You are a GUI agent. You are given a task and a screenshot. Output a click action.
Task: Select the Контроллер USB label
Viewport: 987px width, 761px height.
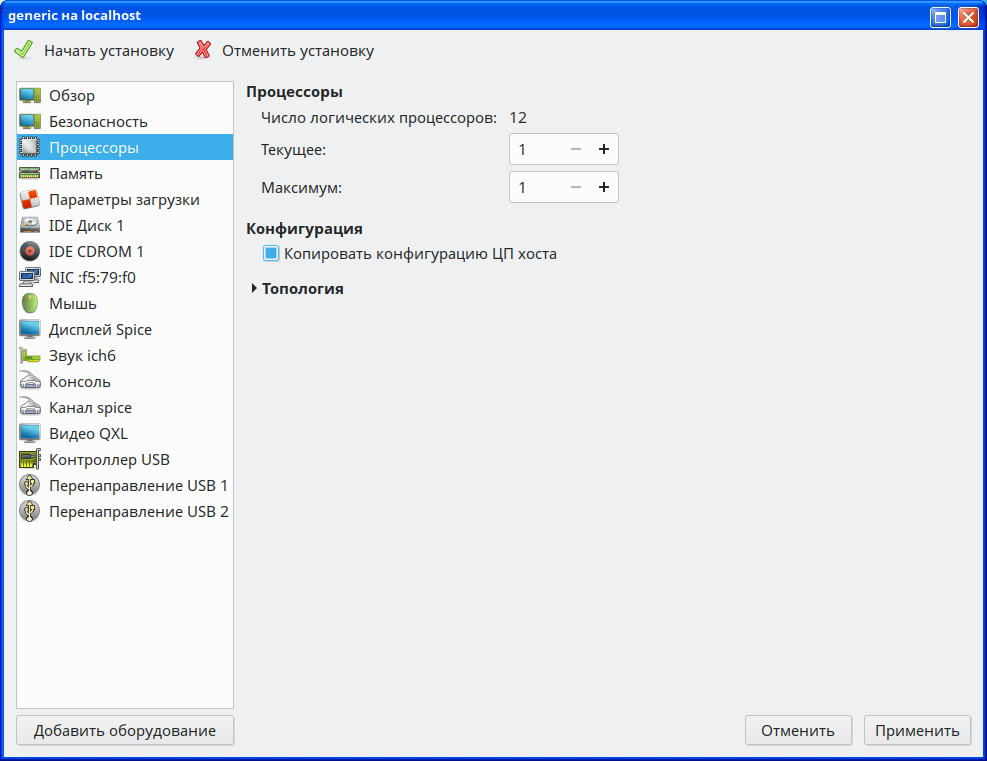(x=110, y=459)
